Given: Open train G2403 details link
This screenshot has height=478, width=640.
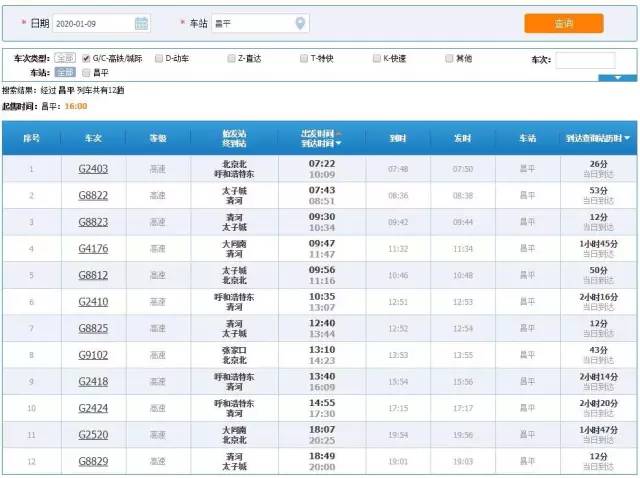Looking at the screenshot, I should tap(93, 169).
